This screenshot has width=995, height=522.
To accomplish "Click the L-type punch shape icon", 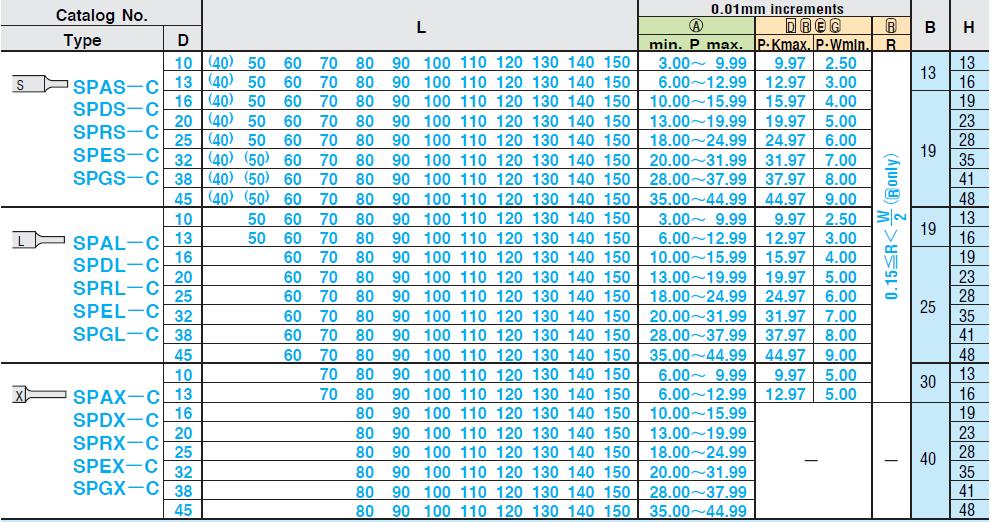I will coord(40,239).
